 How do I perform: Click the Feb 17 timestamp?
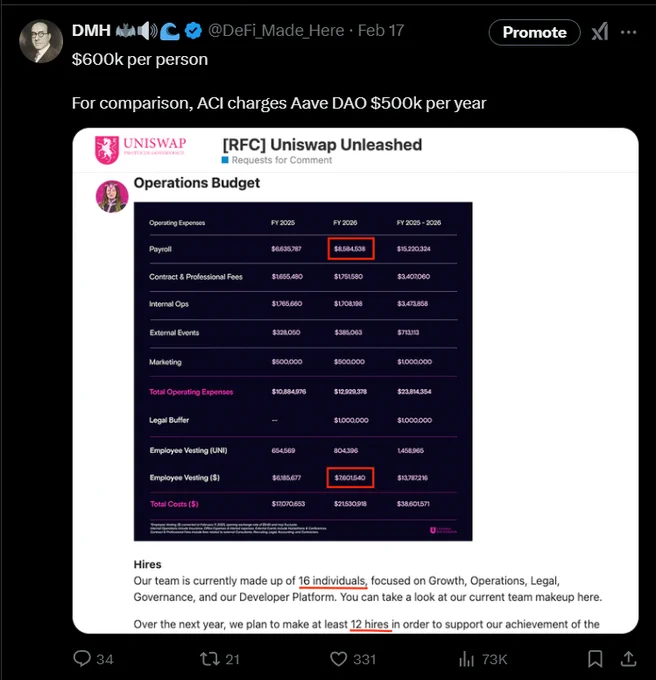click(381, 30)
